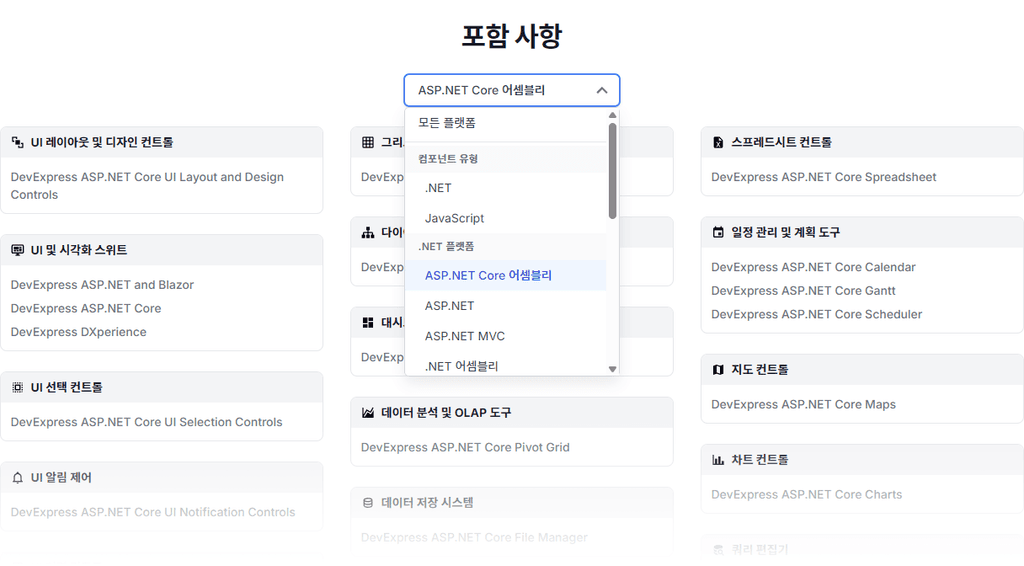
Task: Click the diagram hierarchy icon
Action: point(368,232)
